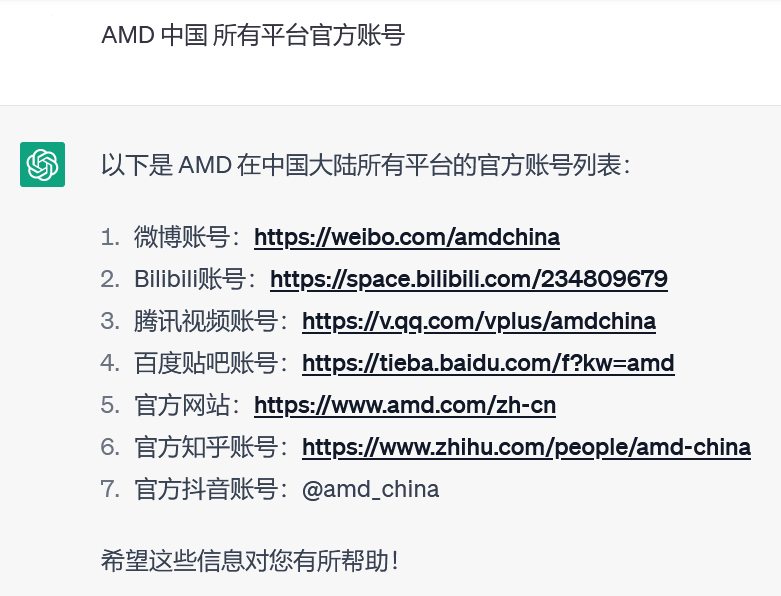The width and height of the screenshot is (781, 596).
Task: Open the space.bilibili.com link
Action: point(469,280)
